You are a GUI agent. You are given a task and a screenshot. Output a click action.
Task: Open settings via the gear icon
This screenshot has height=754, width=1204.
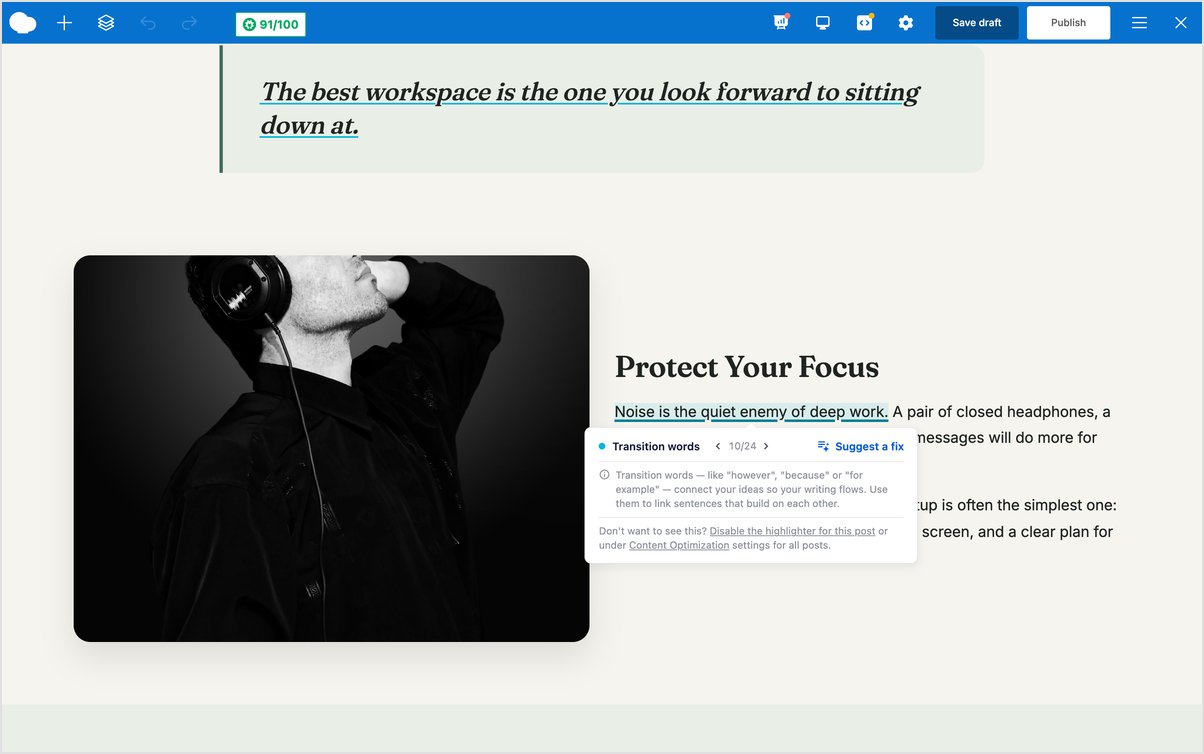906,22
